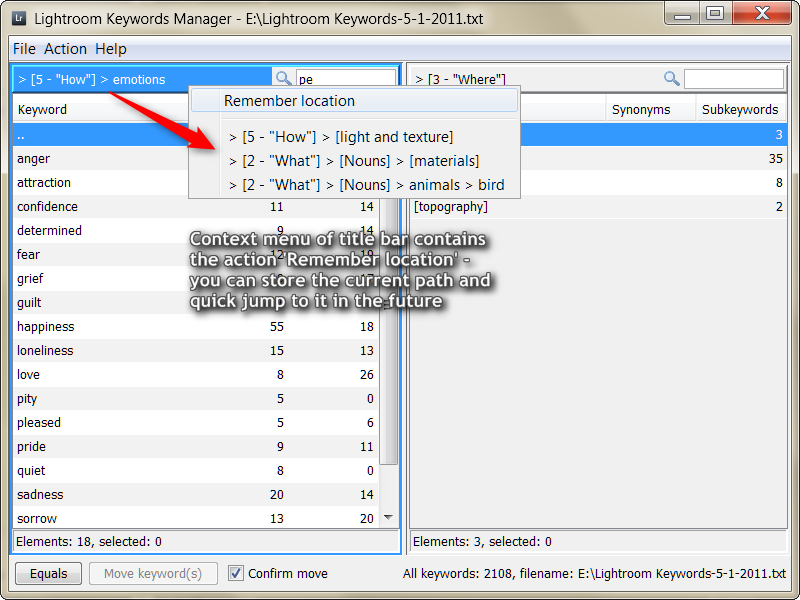Select the 'pleased' keyword row
Viewport: 800px width, 600px height.
(196, 422)
